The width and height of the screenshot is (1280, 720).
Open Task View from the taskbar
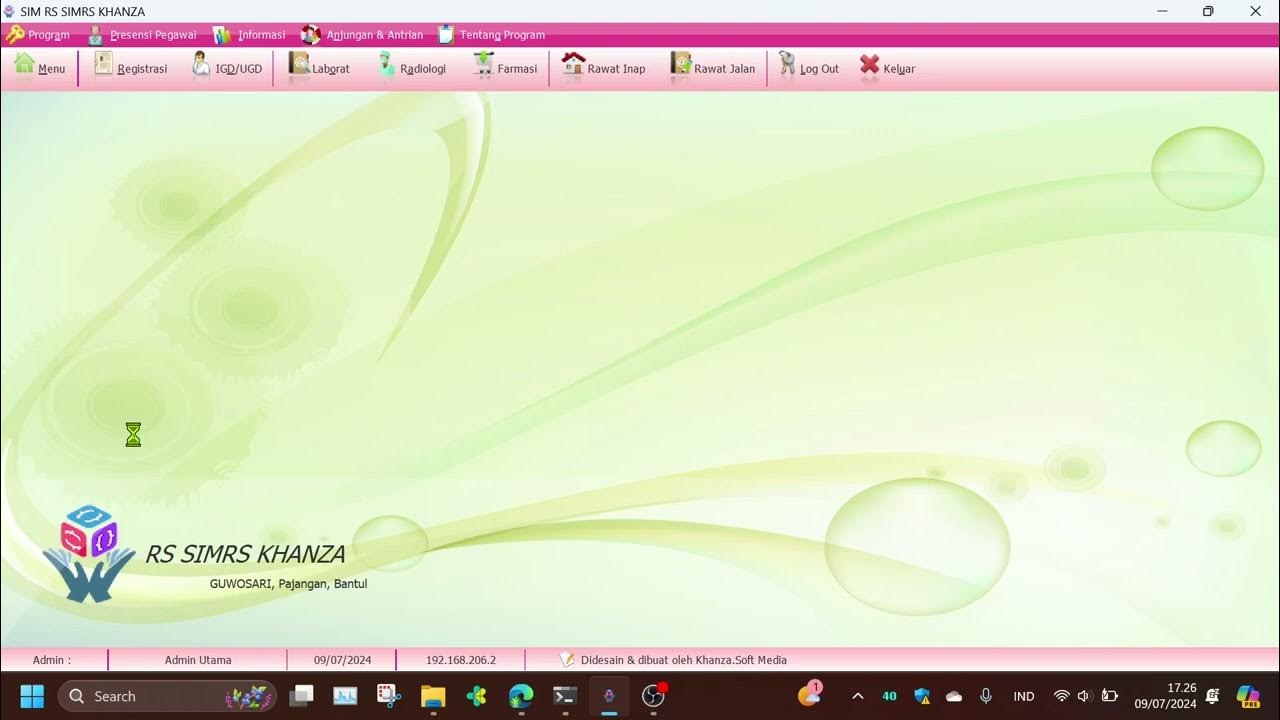[x=301, y=696]
